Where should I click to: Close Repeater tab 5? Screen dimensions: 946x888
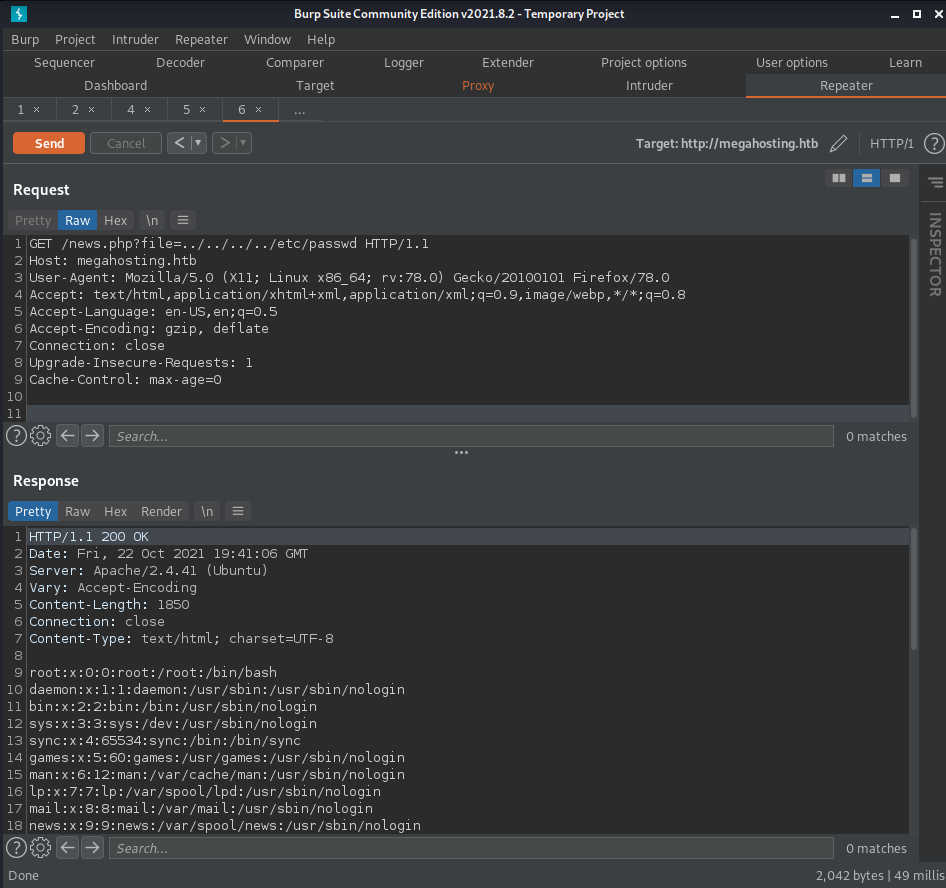pyautogui.click(x=203, y=110)
